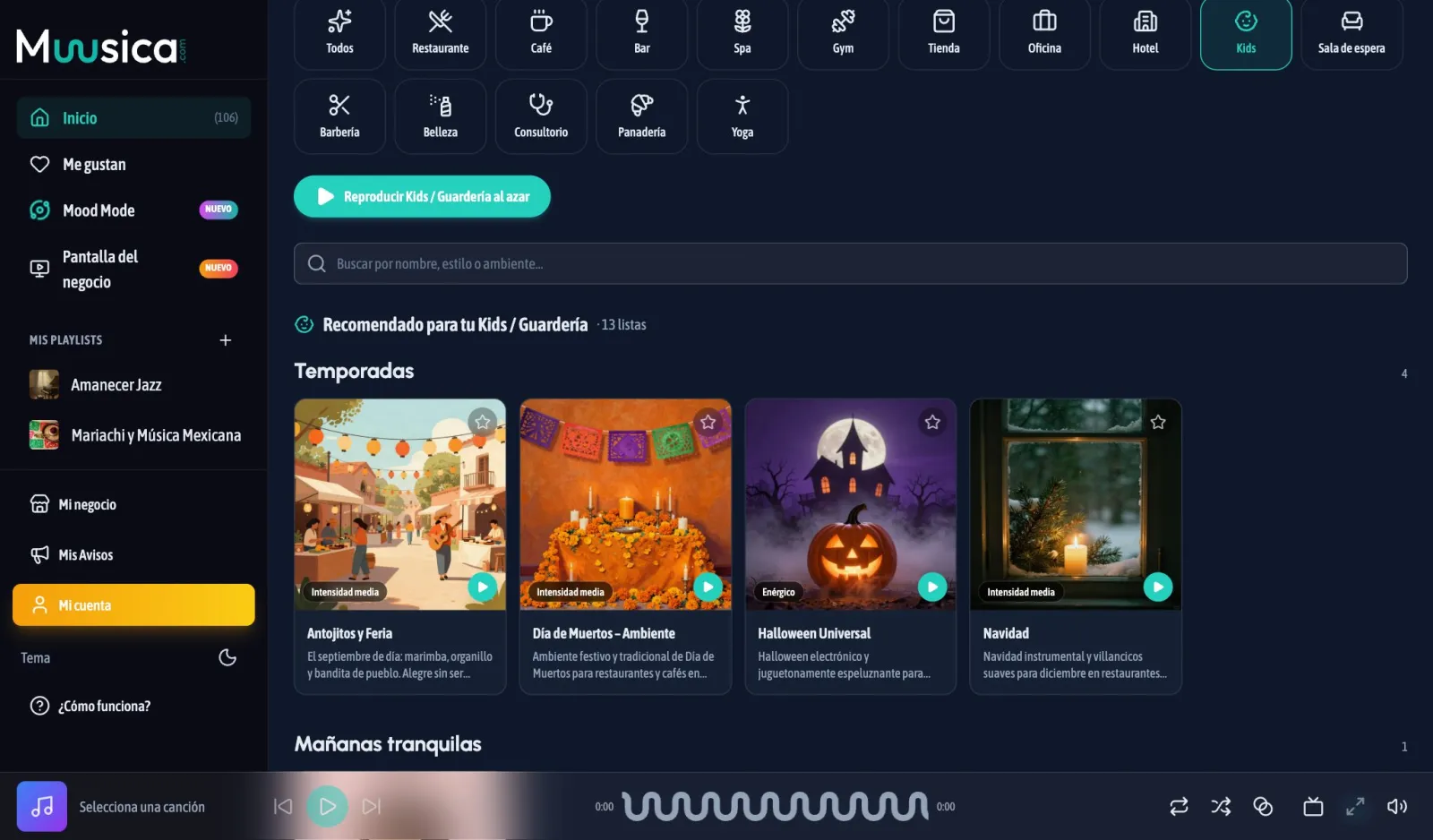1433x840 pixels.
Task: Add new playlist with plus icon
Action: [x=226, y=339]
